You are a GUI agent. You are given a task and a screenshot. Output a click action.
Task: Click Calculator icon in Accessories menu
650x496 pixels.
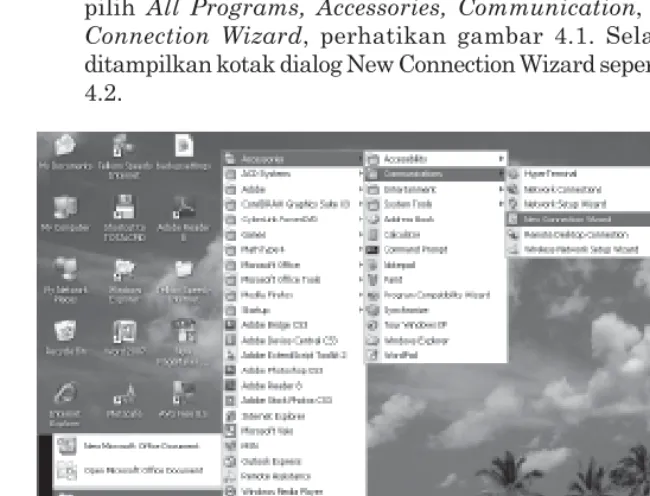pyautogui.click(x=373, y=235)
